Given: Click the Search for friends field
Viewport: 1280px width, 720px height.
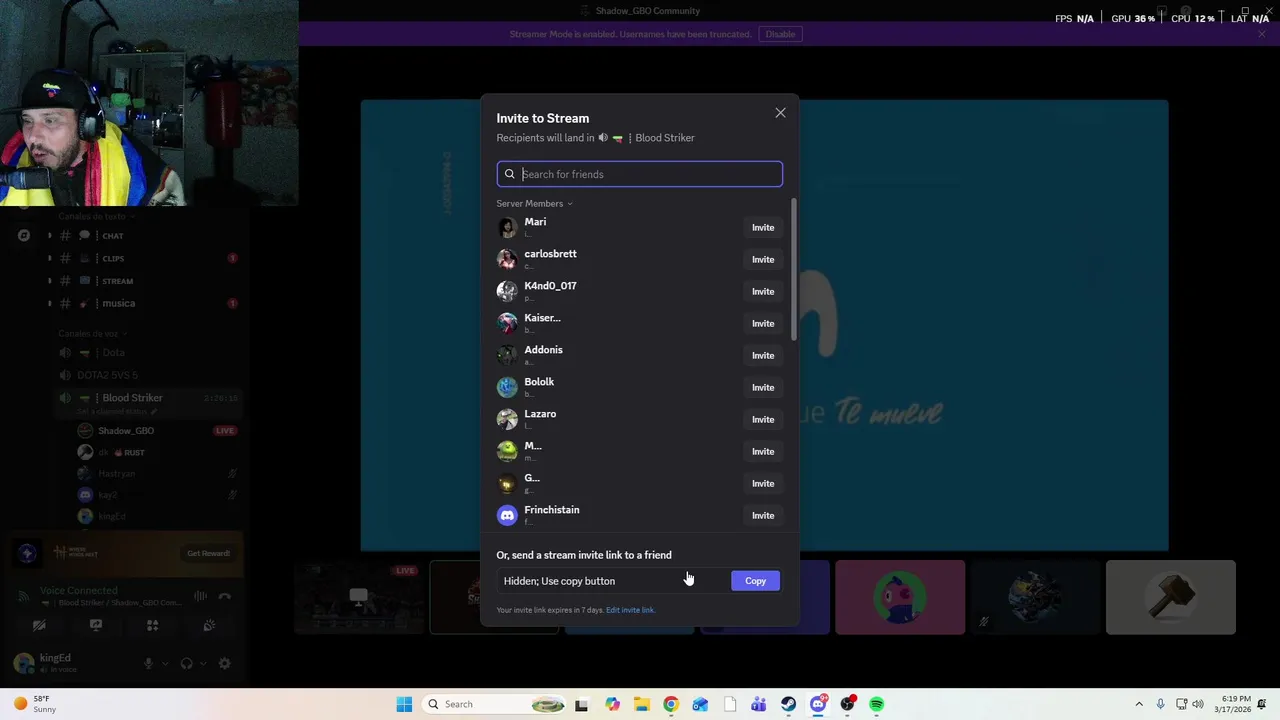Looking at the screenshot, I should [x=639, y=174].
